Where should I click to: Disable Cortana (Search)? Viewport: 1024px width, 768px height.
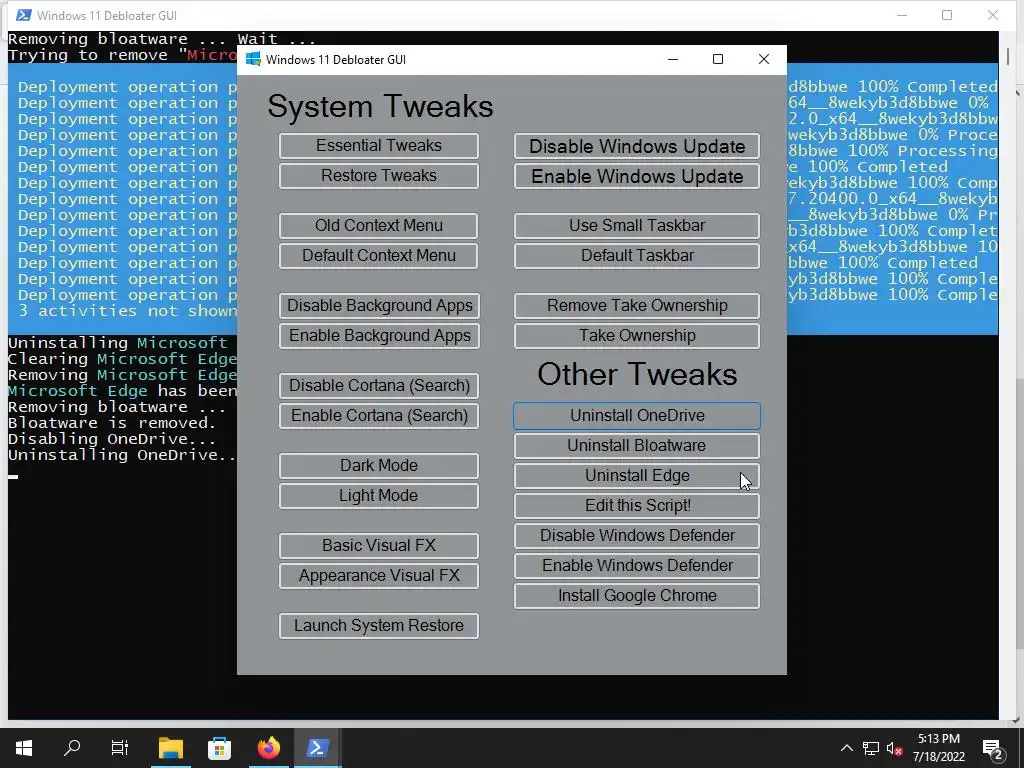click(x=379, y=385)
